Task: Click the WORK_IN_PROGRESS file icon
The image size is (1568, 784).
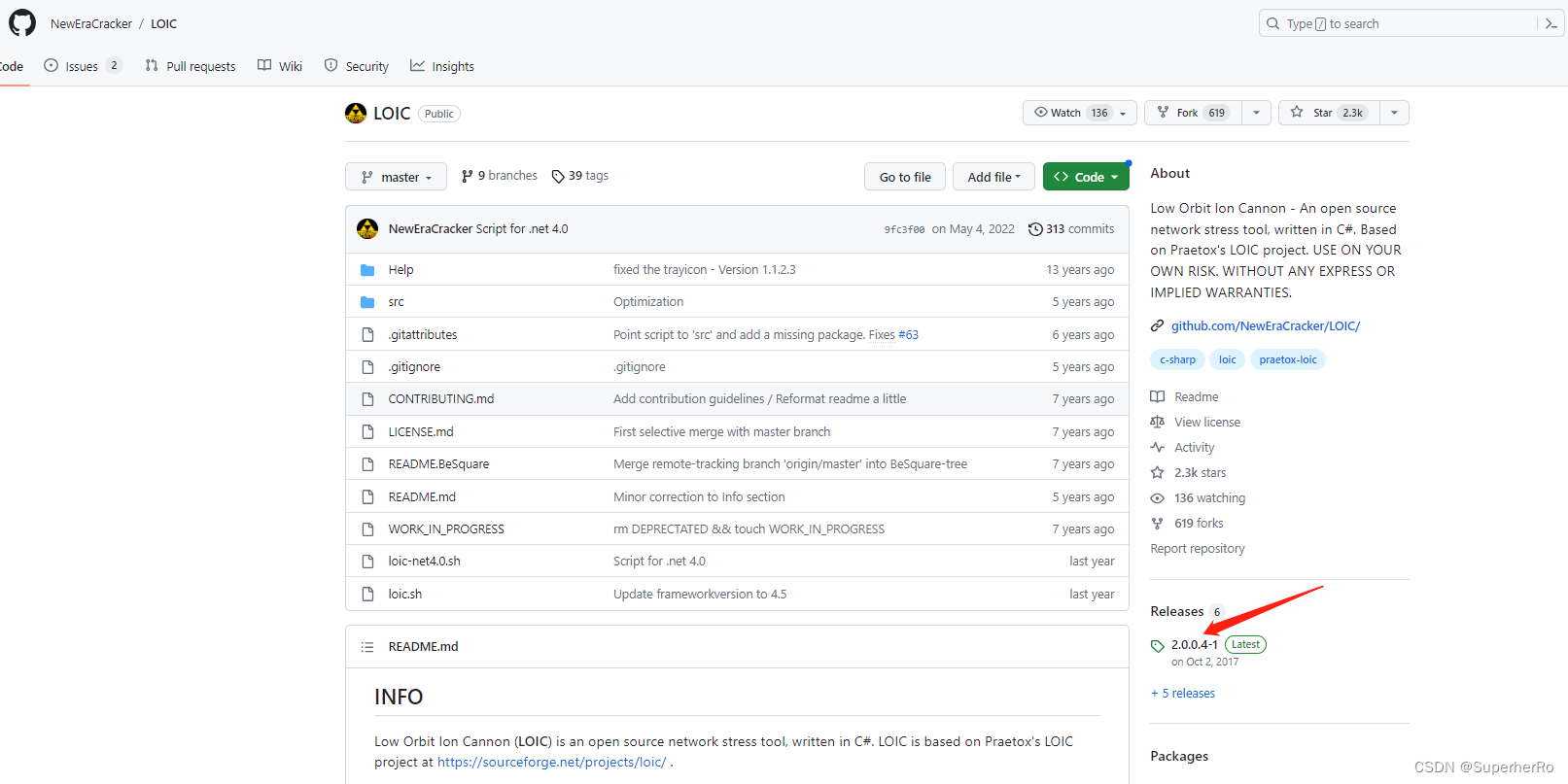Action: [x=367, y=529]
